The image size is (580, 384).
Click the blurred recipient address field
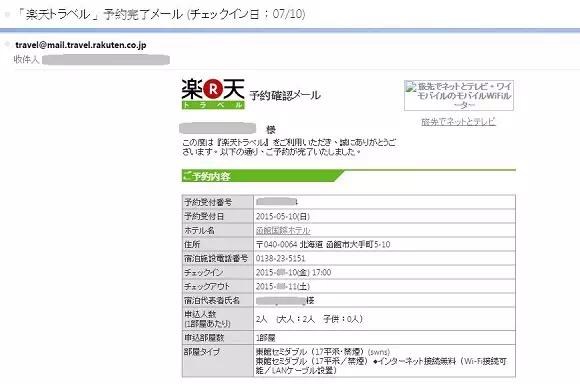tap(106, 60)
